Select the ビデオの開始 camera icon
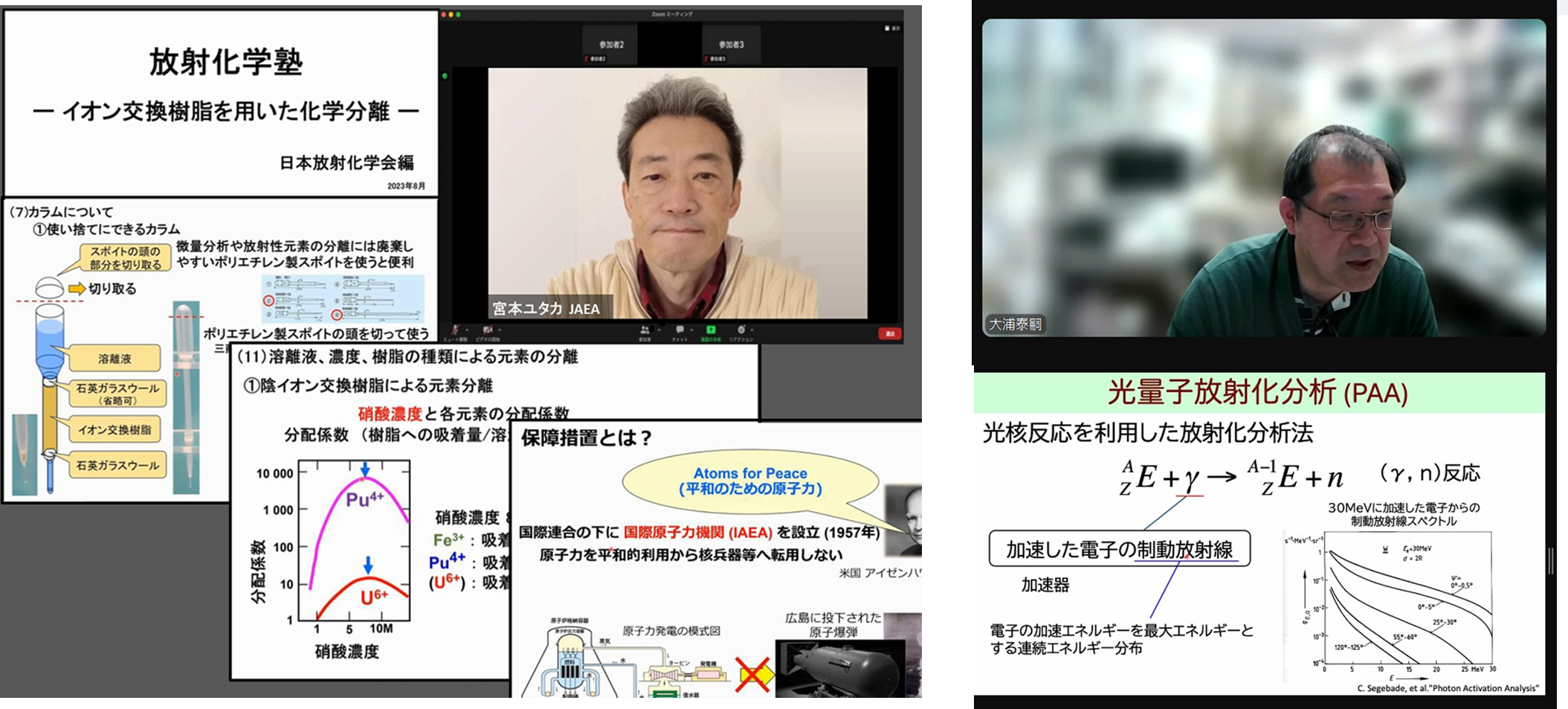 pyautogui.click(x=488, y=330)
